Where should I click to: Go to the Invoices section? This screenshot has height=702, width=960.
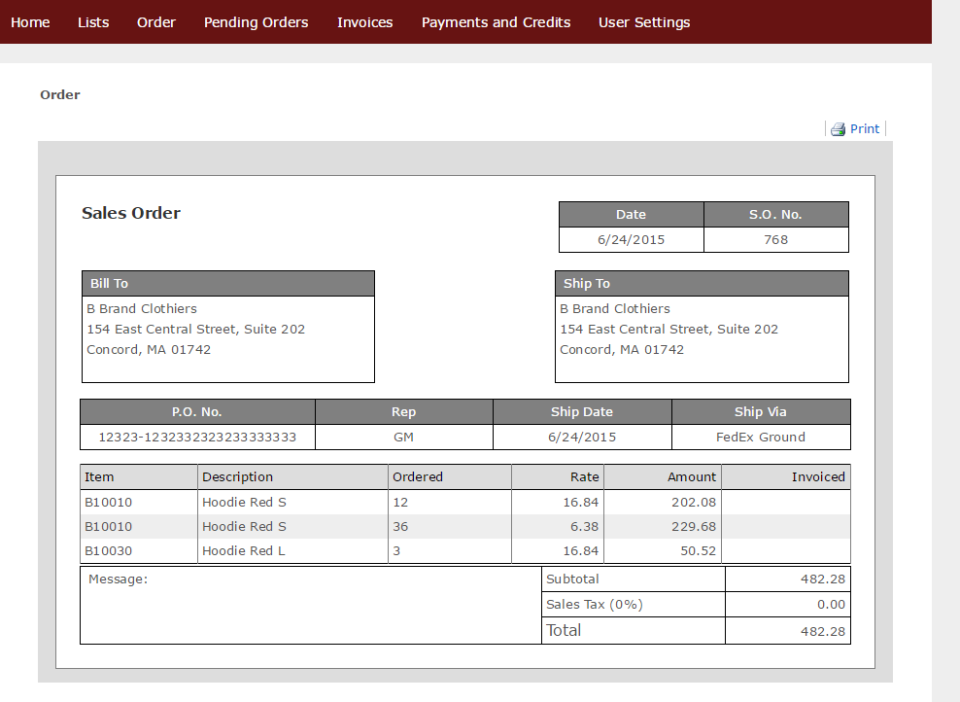tap(364, 21)
